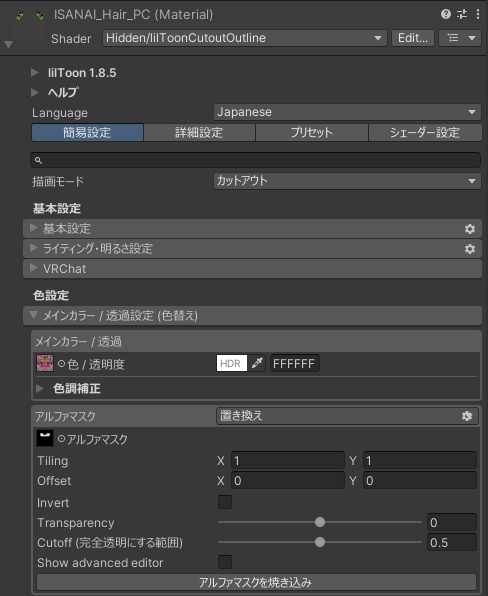Screen dimensions: 488x596
Task: Open the Language dropdown set to Japanese
Action: [347, 112]
